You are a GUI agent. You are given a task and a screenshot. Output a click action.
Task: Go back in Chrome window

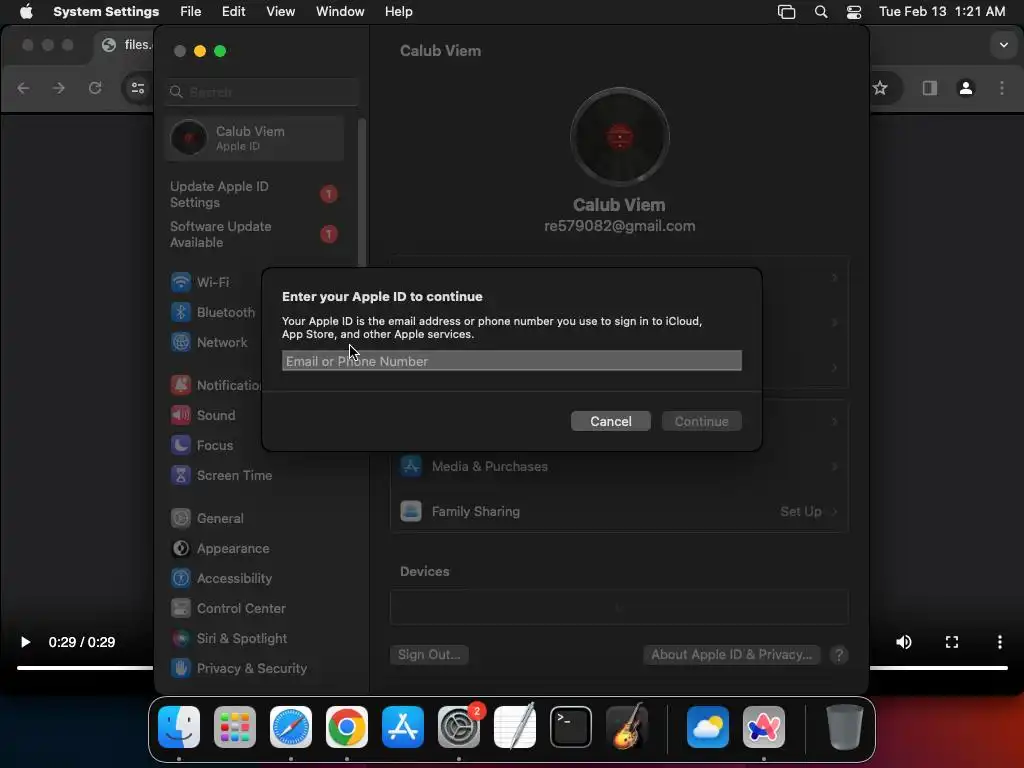tap(24, 88)
